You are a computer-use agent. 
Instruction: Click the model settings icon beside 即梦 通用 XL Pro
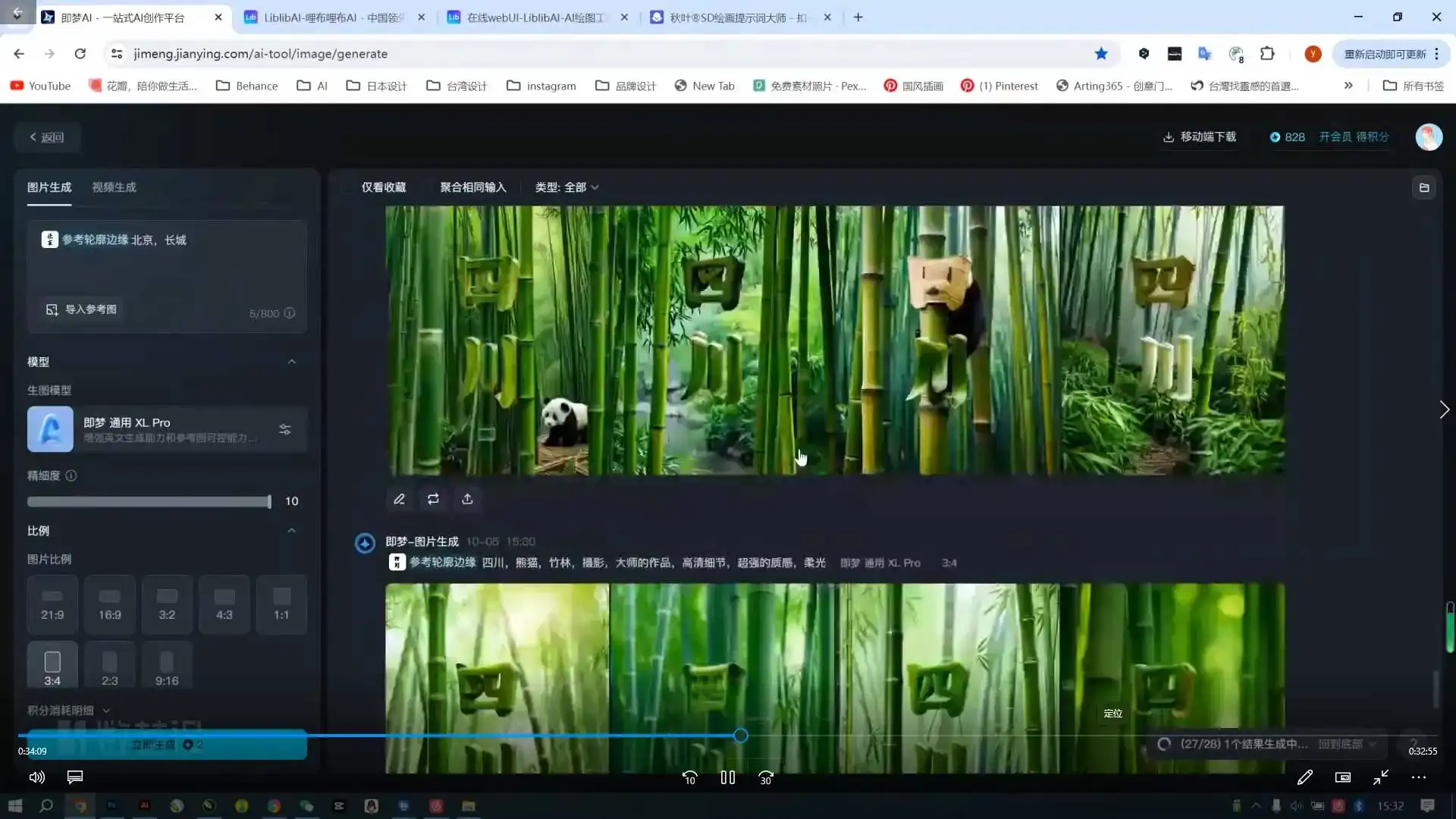click(x=285, y=429)
